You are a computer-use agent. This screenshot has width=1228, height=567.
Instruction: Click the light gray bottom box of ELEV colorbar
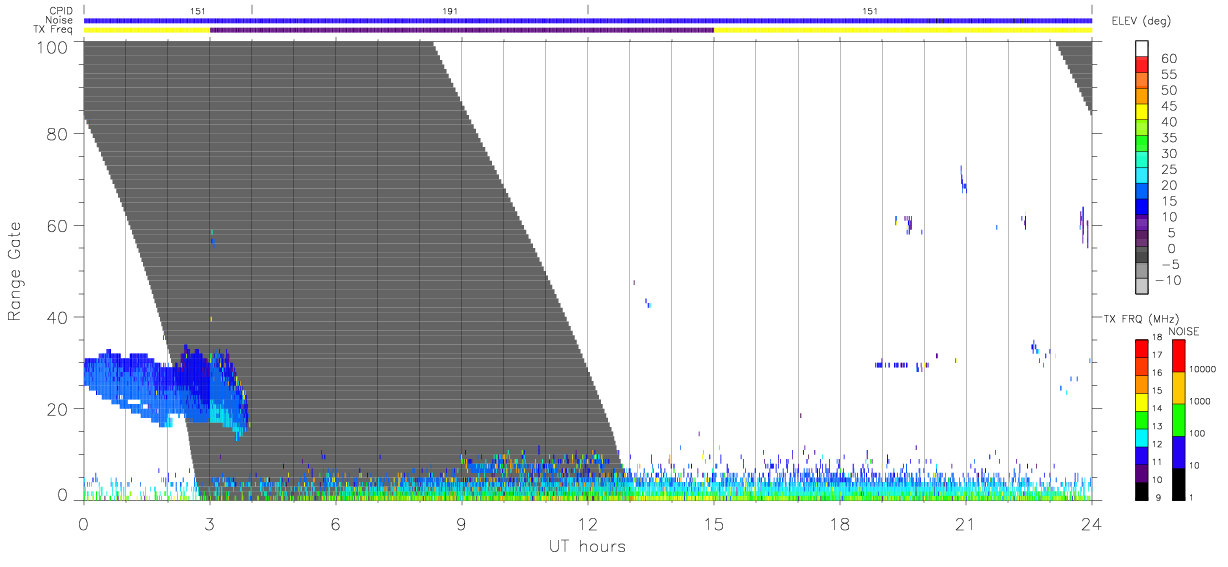point(1143,287)
